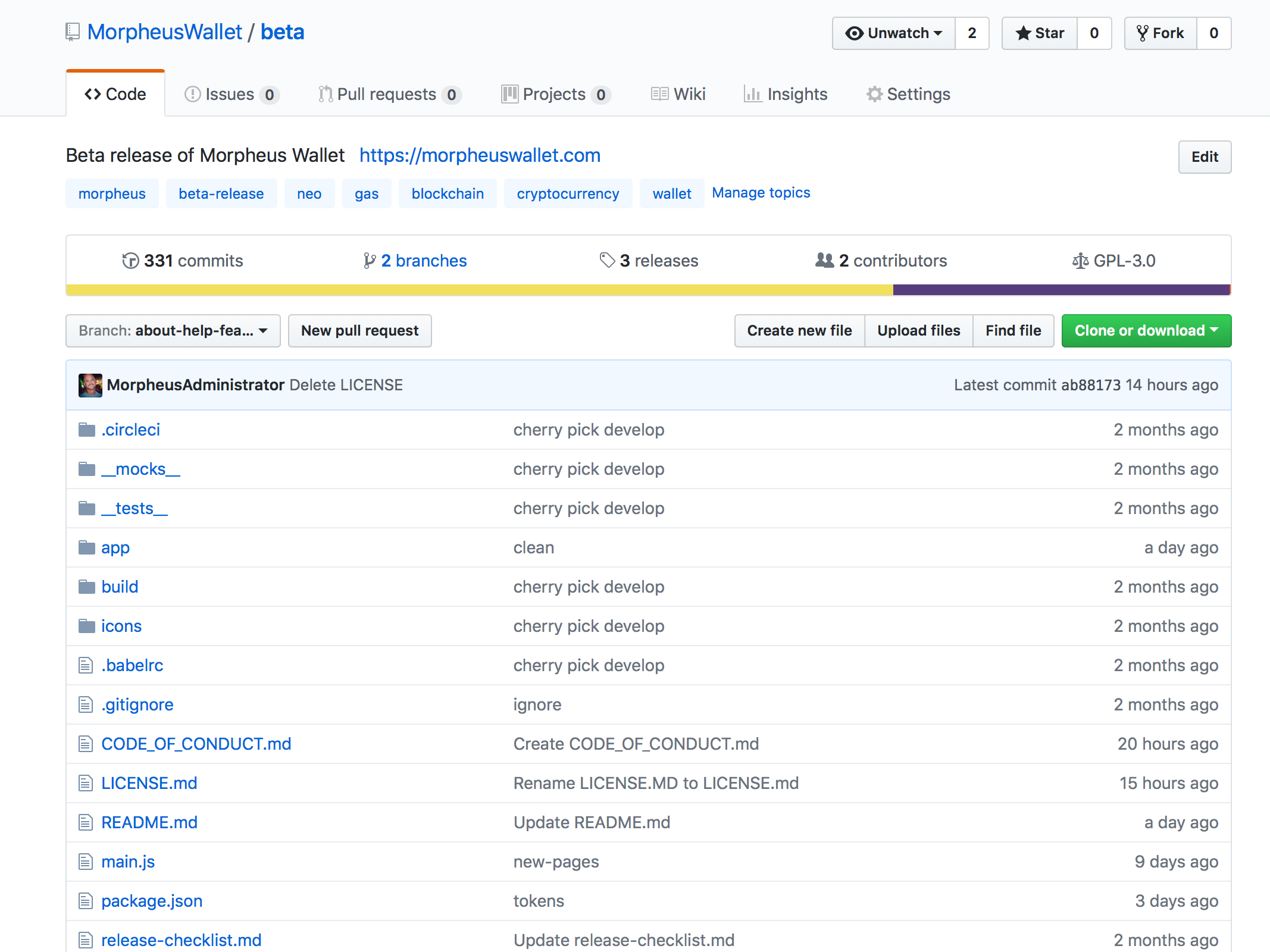1270x952 pixels.
Task: Click the commits history clock icon
Action: (x=130, y=261)
